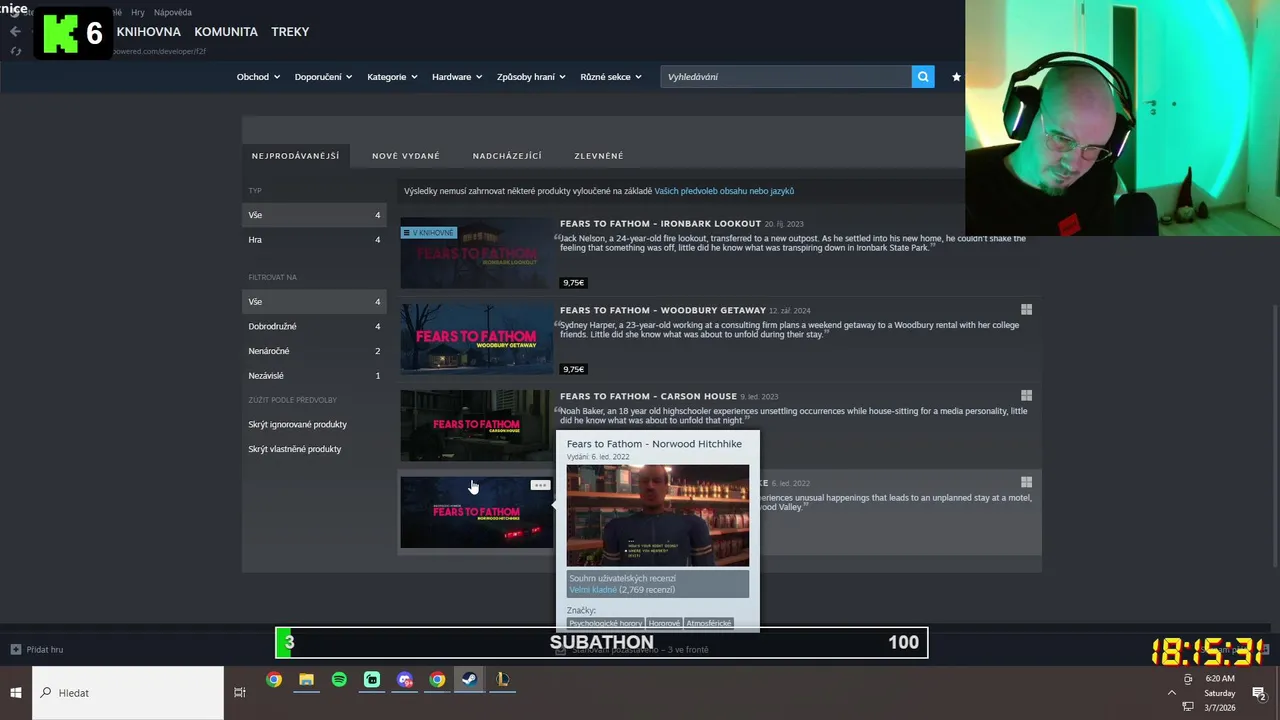
Task: Switch to Steam taskbar icon
Action: (469, 680)
